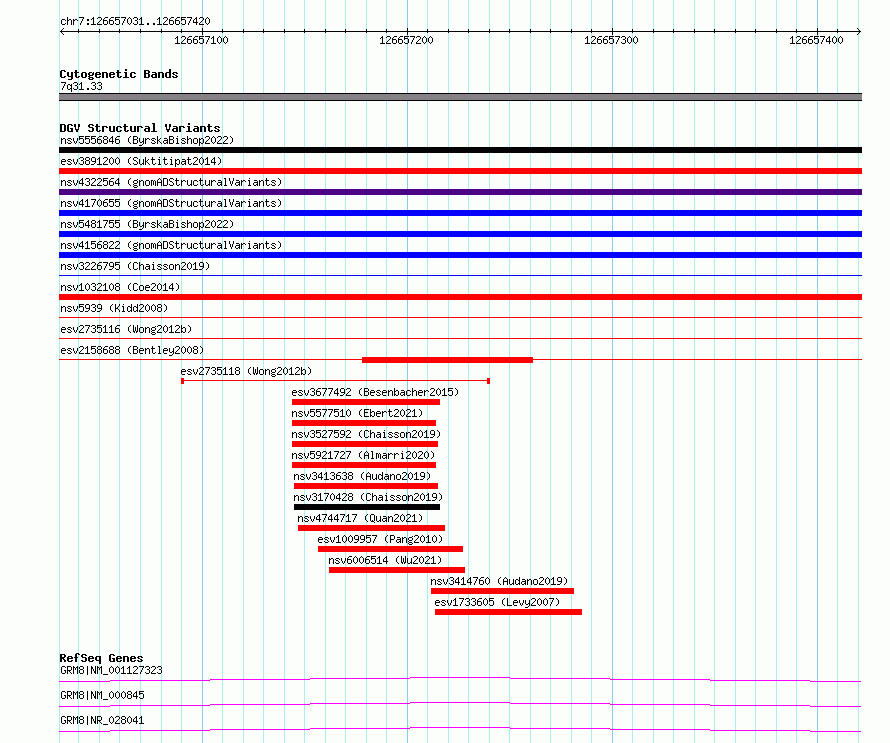Select the blue bar under nsv4170655
The image size is (890, 743).
tap(460, 213)
